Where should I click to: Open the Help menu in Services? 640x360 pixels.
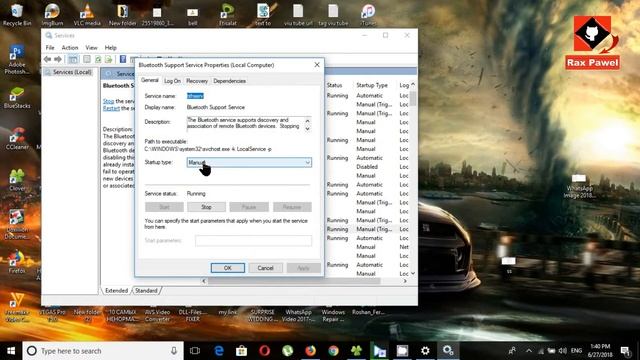point(111,48)
